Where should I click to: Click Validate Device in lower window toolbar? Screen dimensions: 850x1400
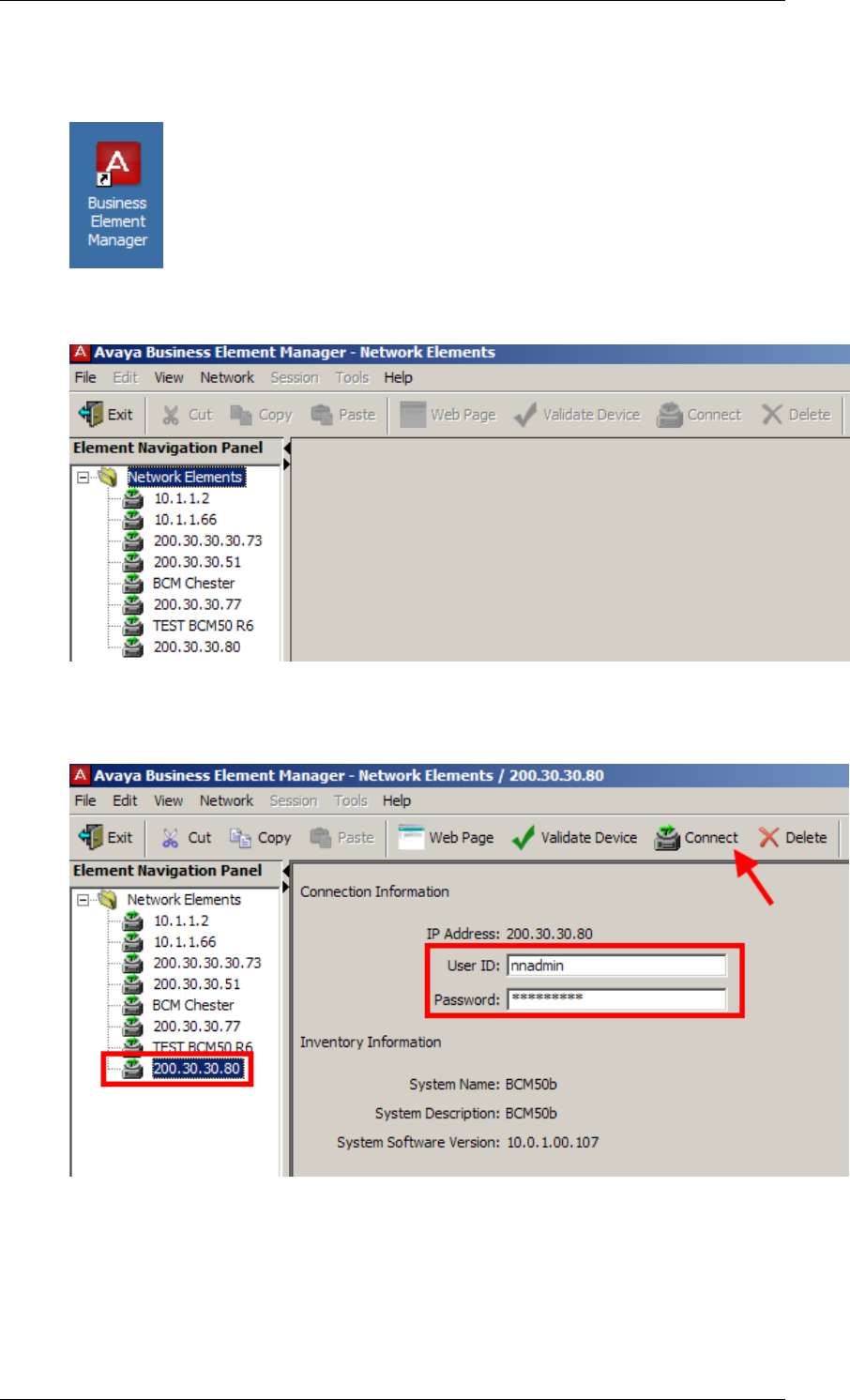pos(575,838)
